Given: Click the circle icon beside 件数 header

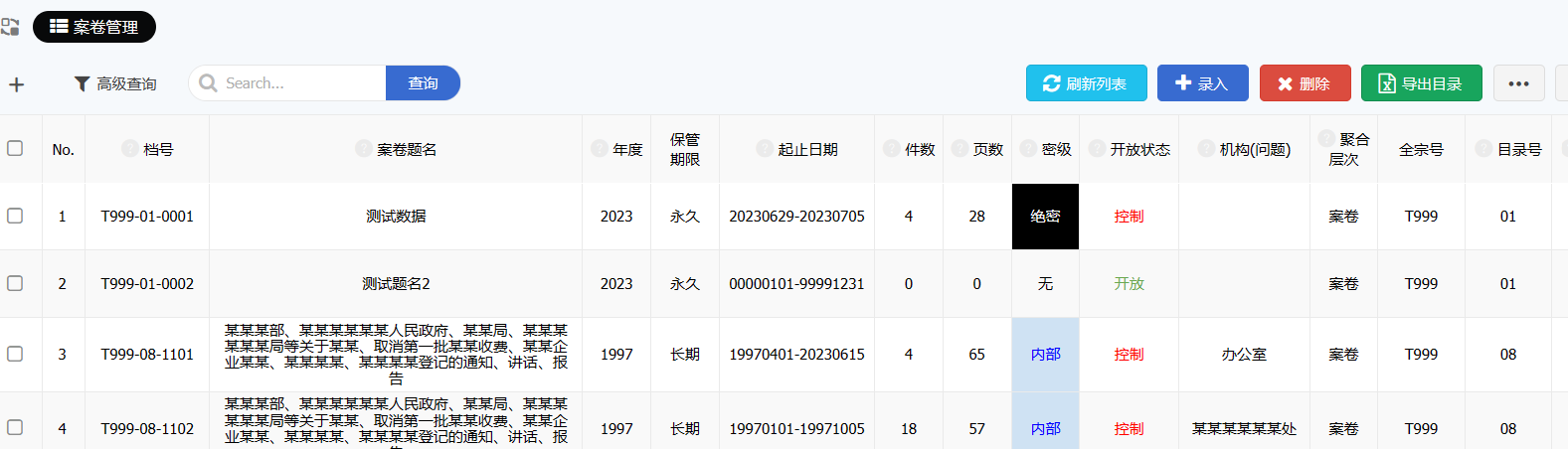Looking at the screenshot, I should 891,148.
